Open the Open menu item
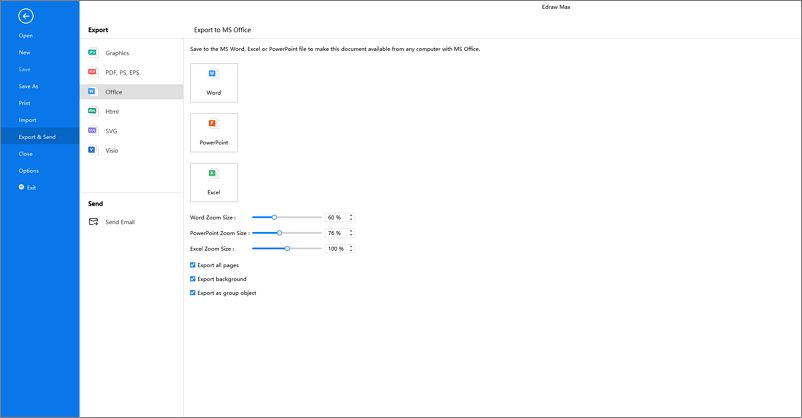 (x=26, y=35)
